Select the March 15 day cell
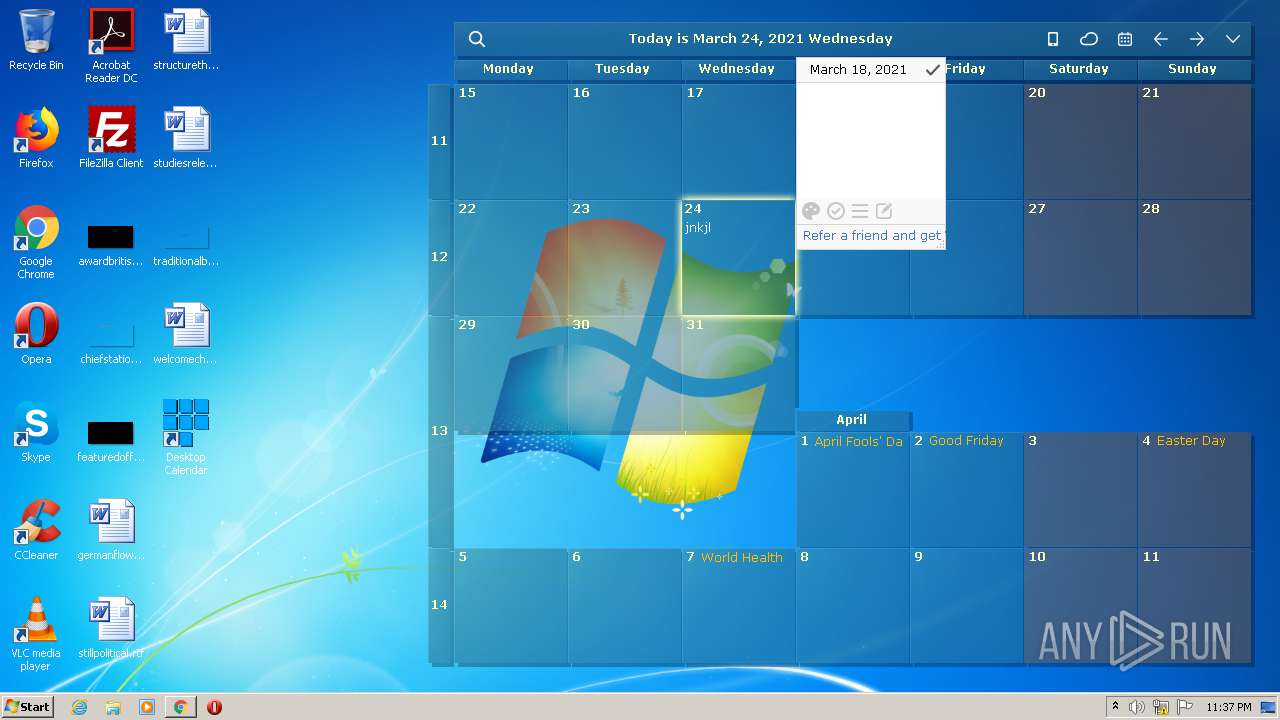Screen dimensions: 1280x720 511,141
